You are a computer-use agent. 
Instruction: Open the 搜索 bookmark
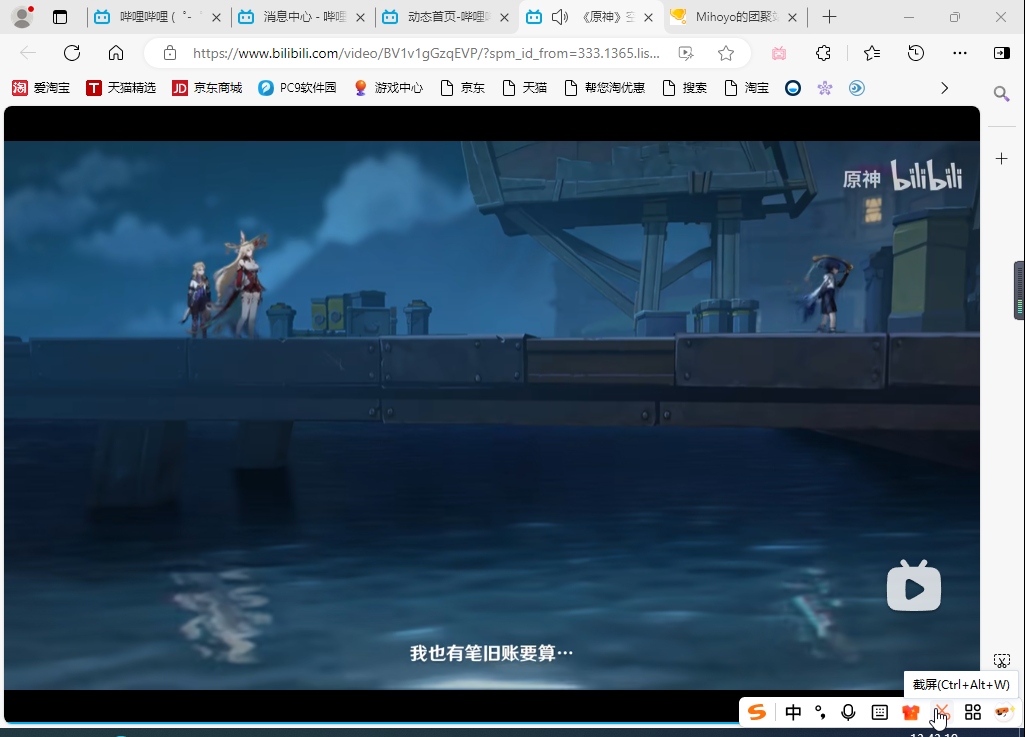tap(684, 88)
